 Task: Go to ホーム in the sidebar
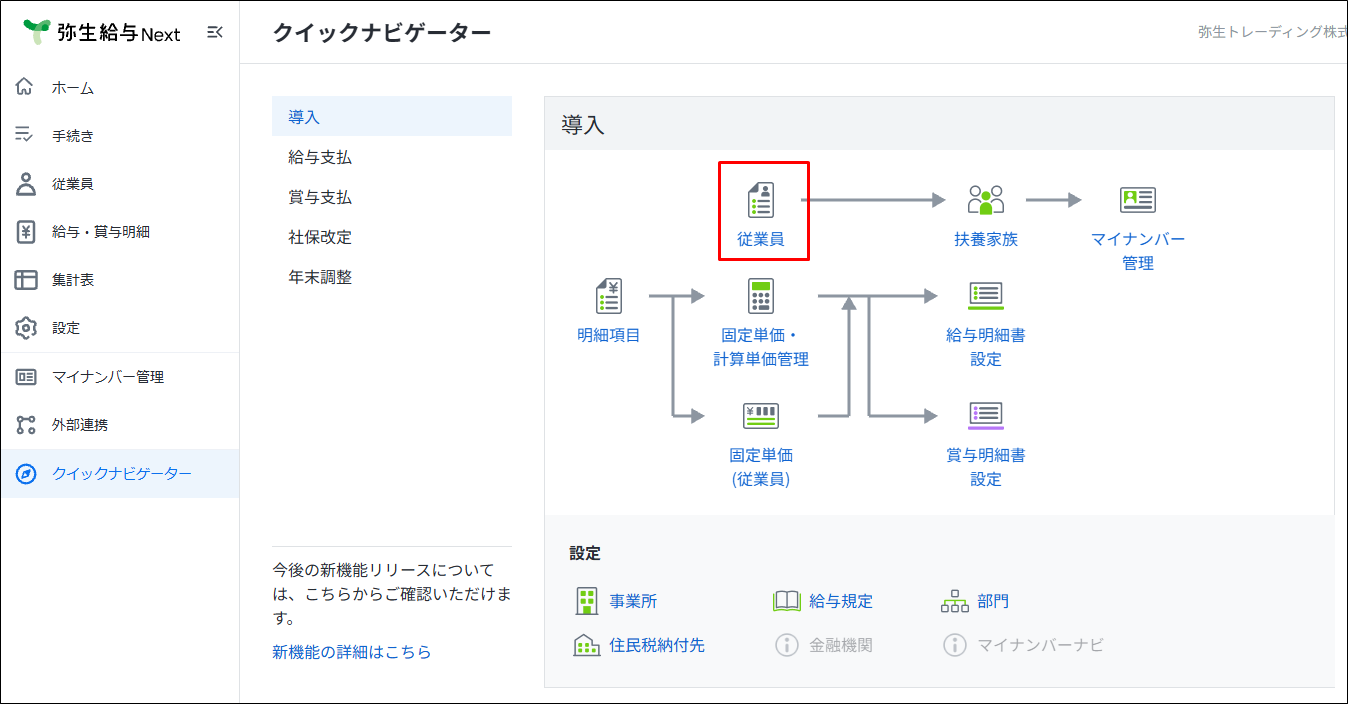pyautogui.click(x=73, y=88)
